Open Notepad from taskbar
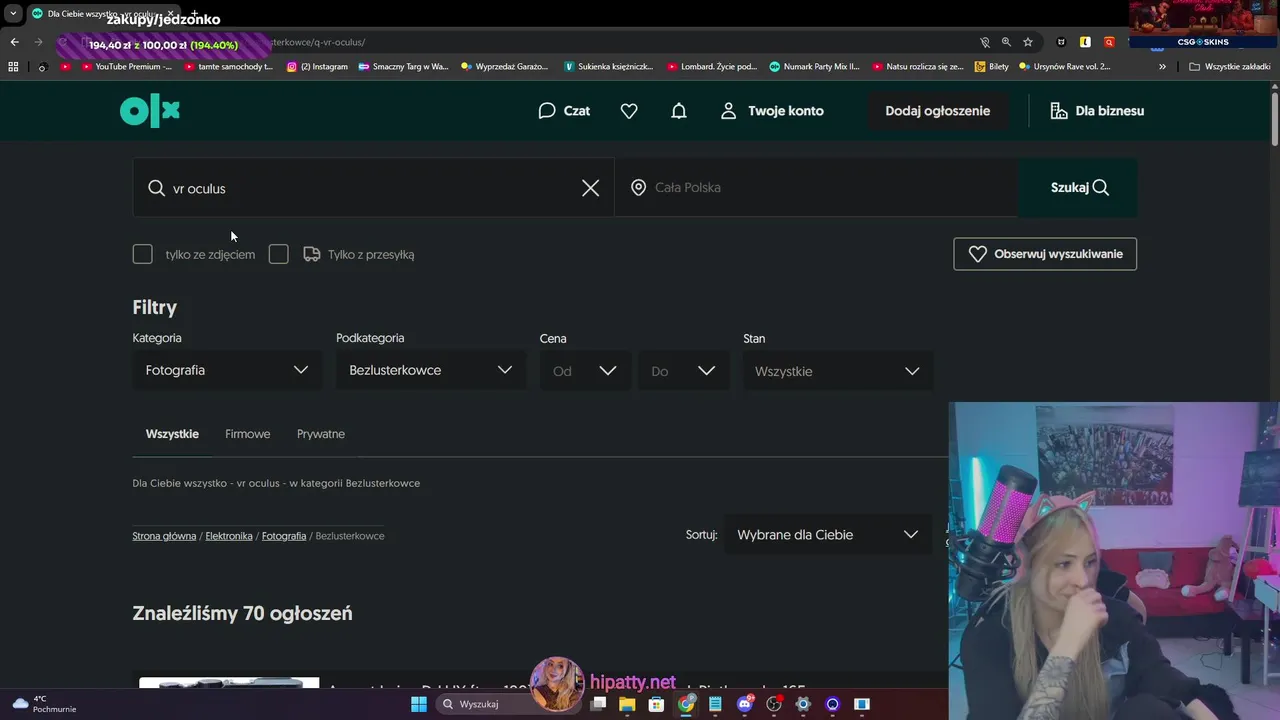Image resolution: width=1280 pixels, height=720 pixels. click(715, 704)
